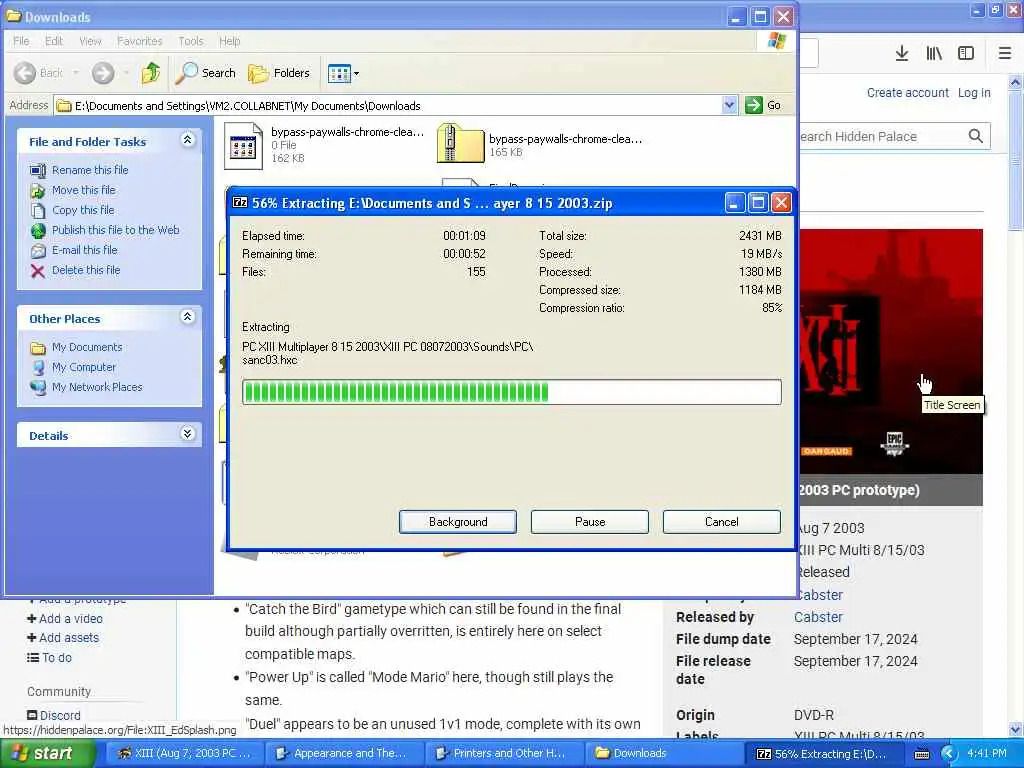Expand the Address bar dropdown arrow
The height and width of the screenshot is (768, 1024).
click(729, 104)
